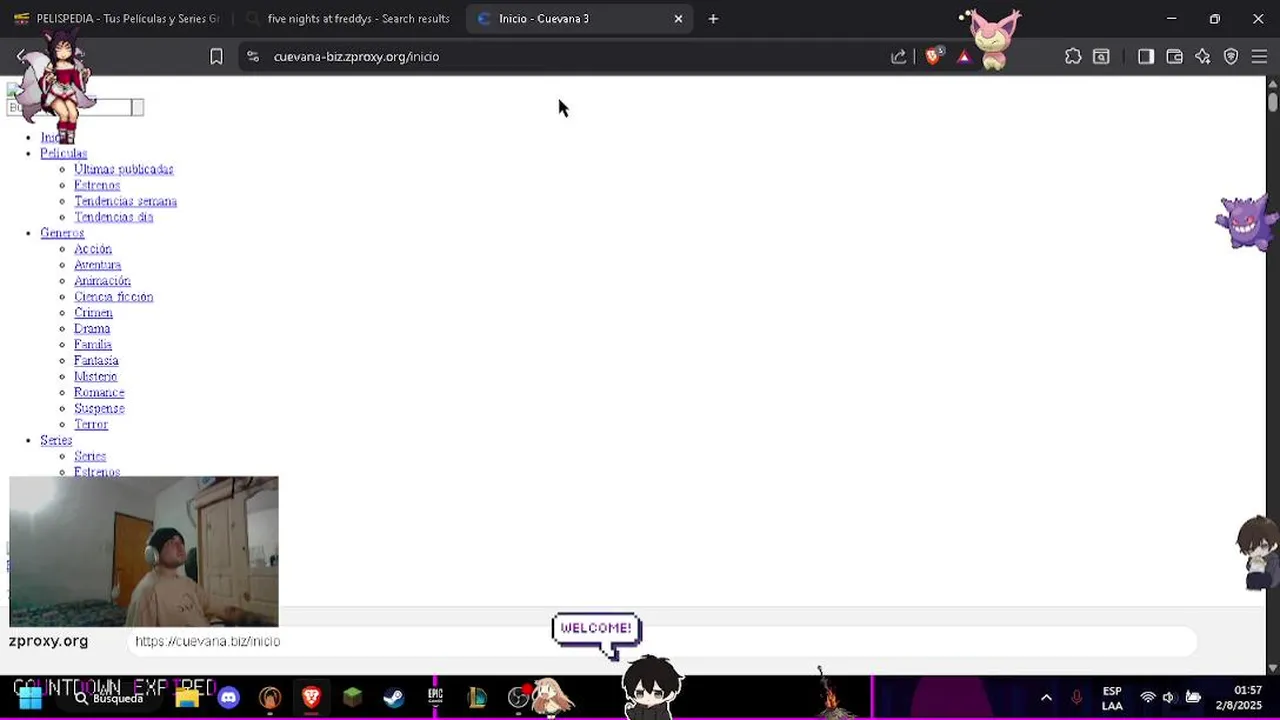The image size is (1280, 720).
Task: Open the Wi-Fi network tray icon
Action: tap(1148, 698)
